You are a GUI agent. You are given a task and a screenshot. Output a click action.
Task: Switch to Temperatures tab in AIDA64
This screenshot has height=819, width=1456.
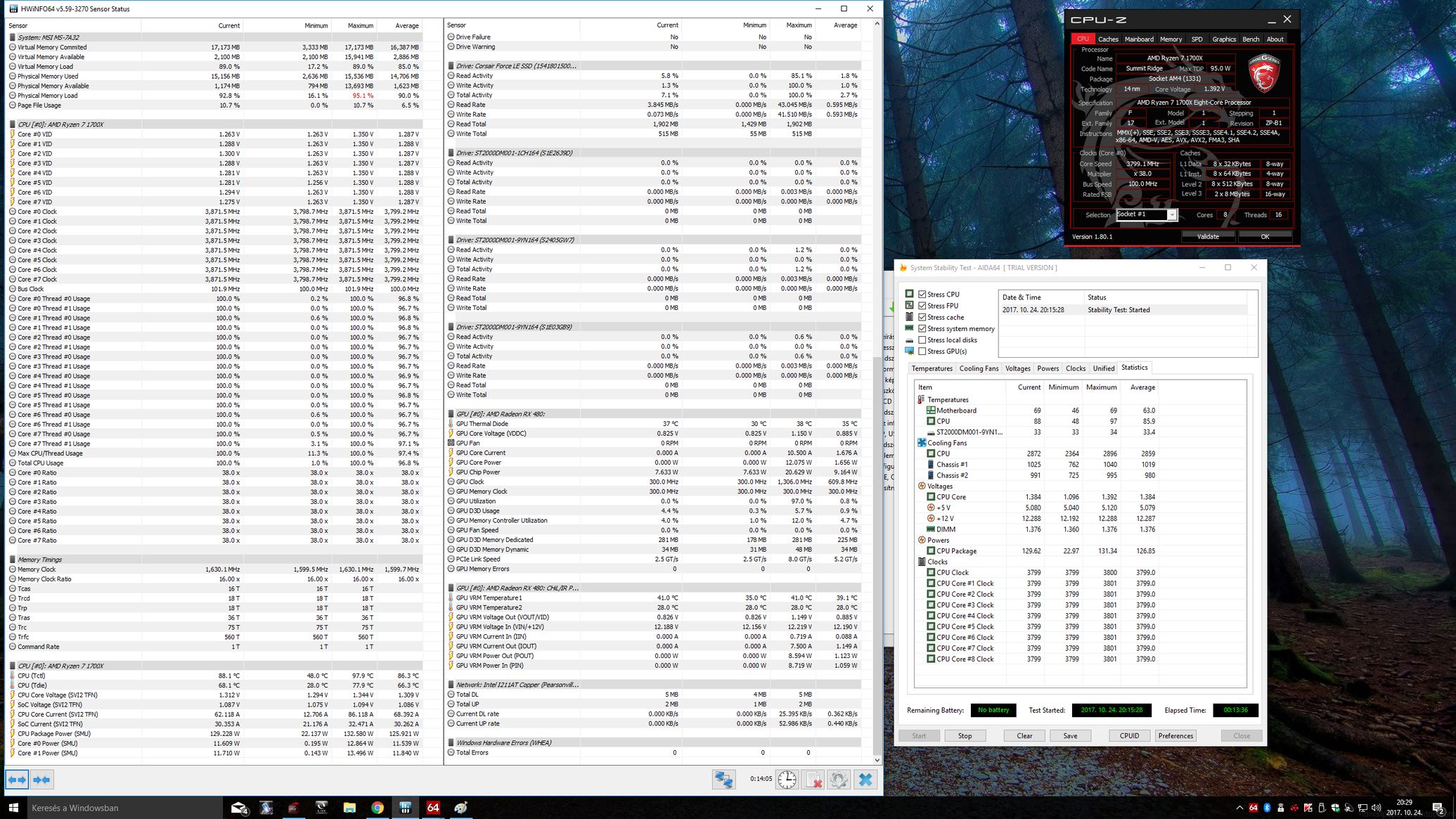tap(932, 368)
